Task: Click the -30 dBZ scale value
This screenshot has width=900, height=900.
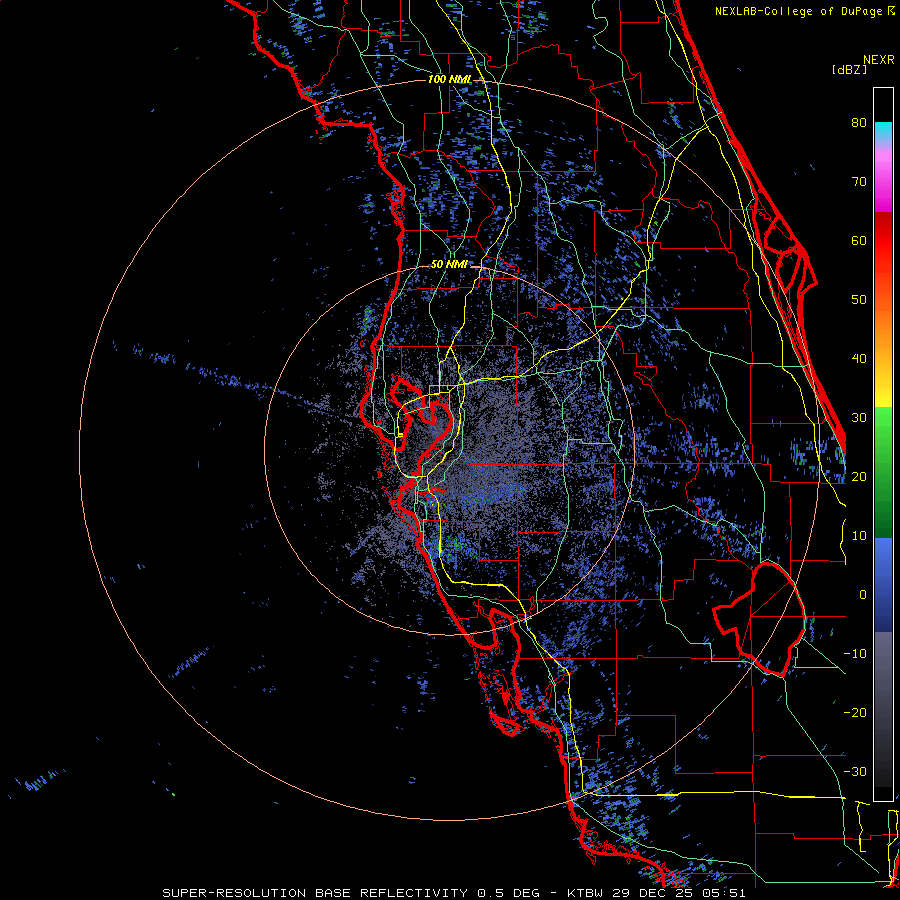Action: click(x=855, y=771)
